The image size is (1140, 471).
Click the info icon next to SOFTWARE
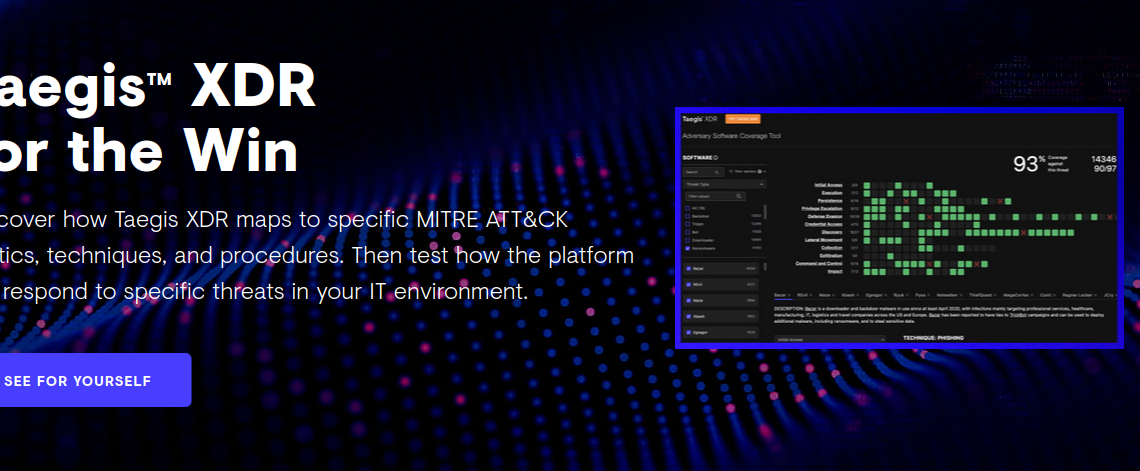(x=716, y=158)
